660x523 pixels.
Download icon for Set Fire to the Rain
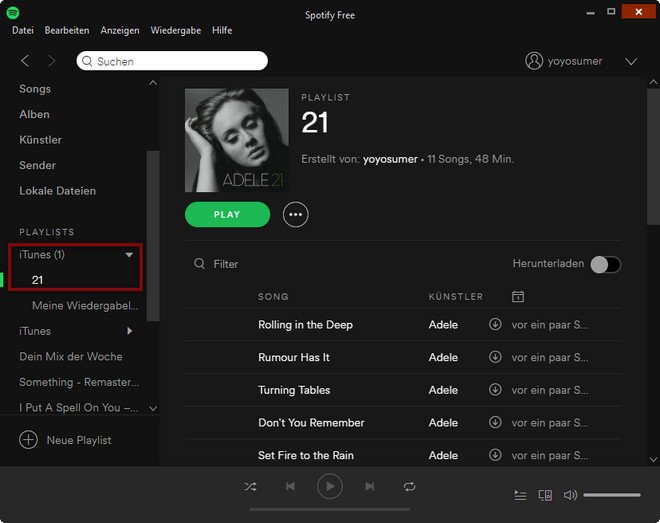495,455
